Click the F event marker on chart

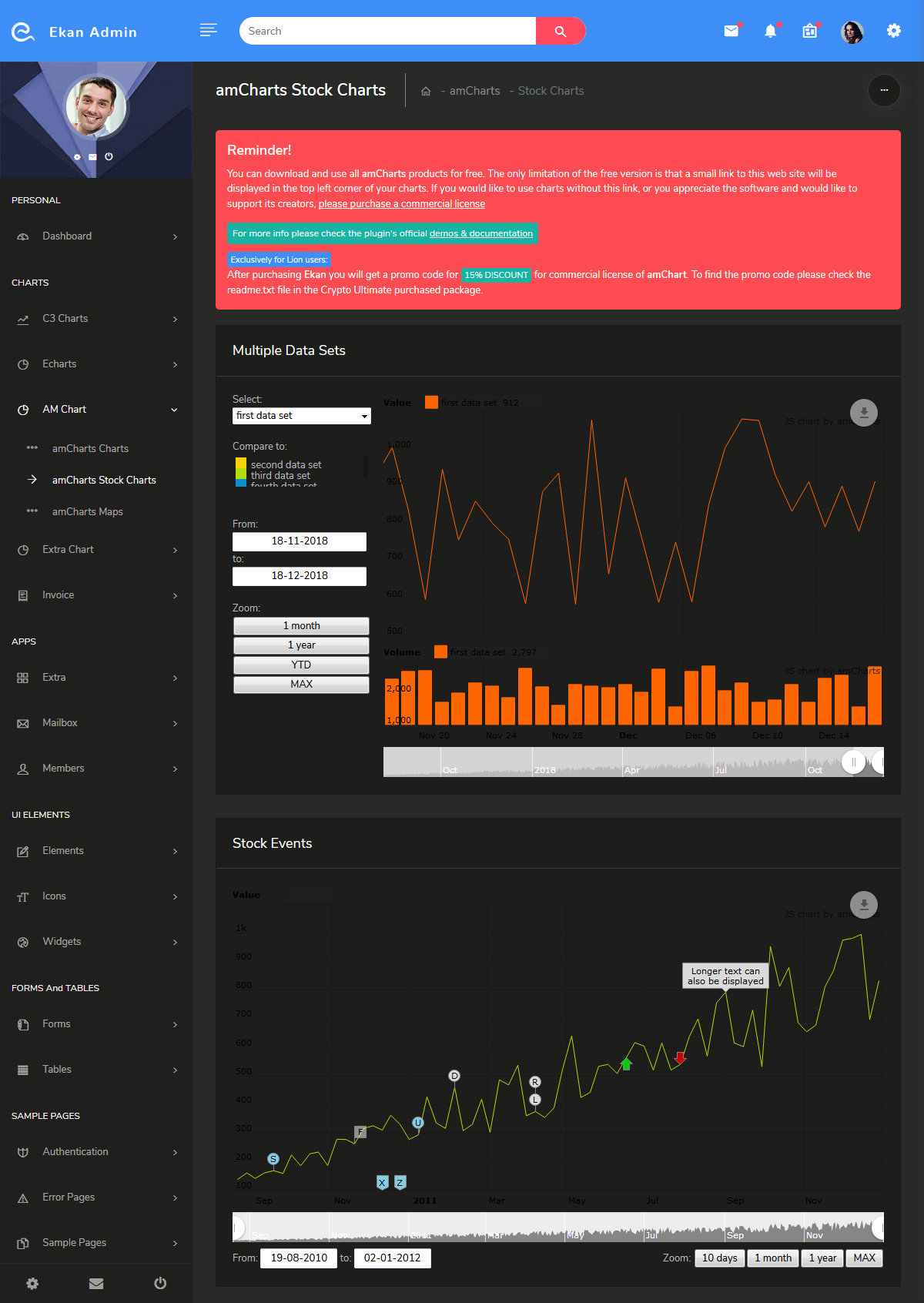[x=360, y=1132]
